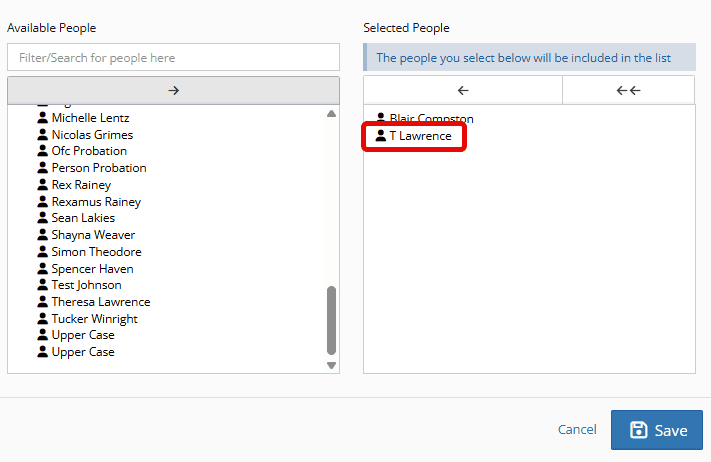Select Theresa Lawrence in the available list

tap(100, 302)
